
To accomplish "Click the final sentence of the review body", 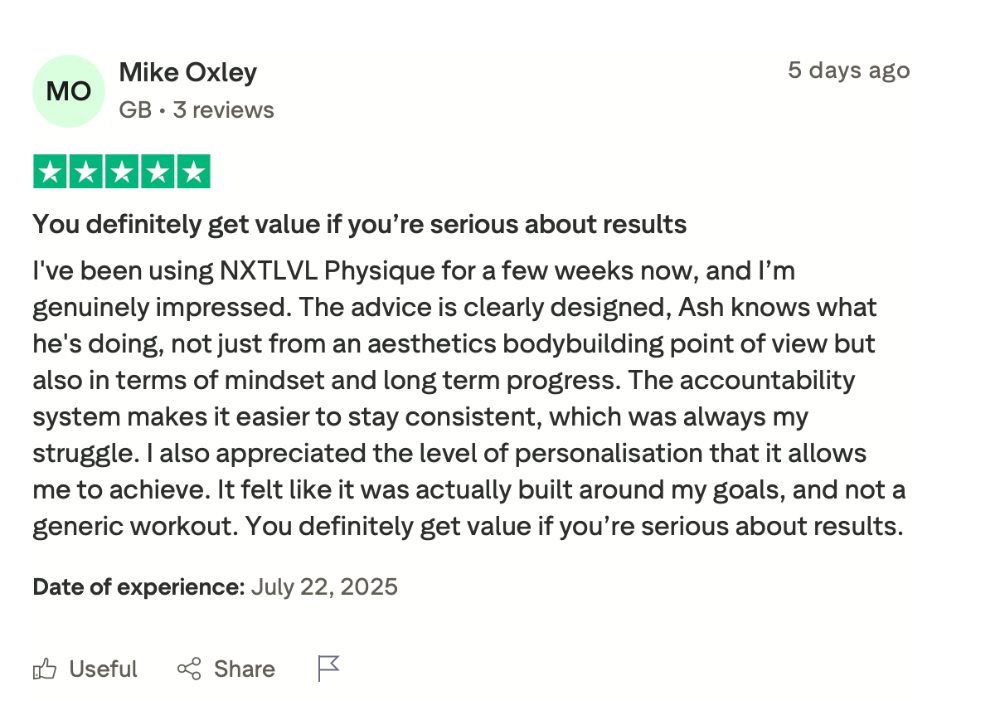I will point(573,526).
